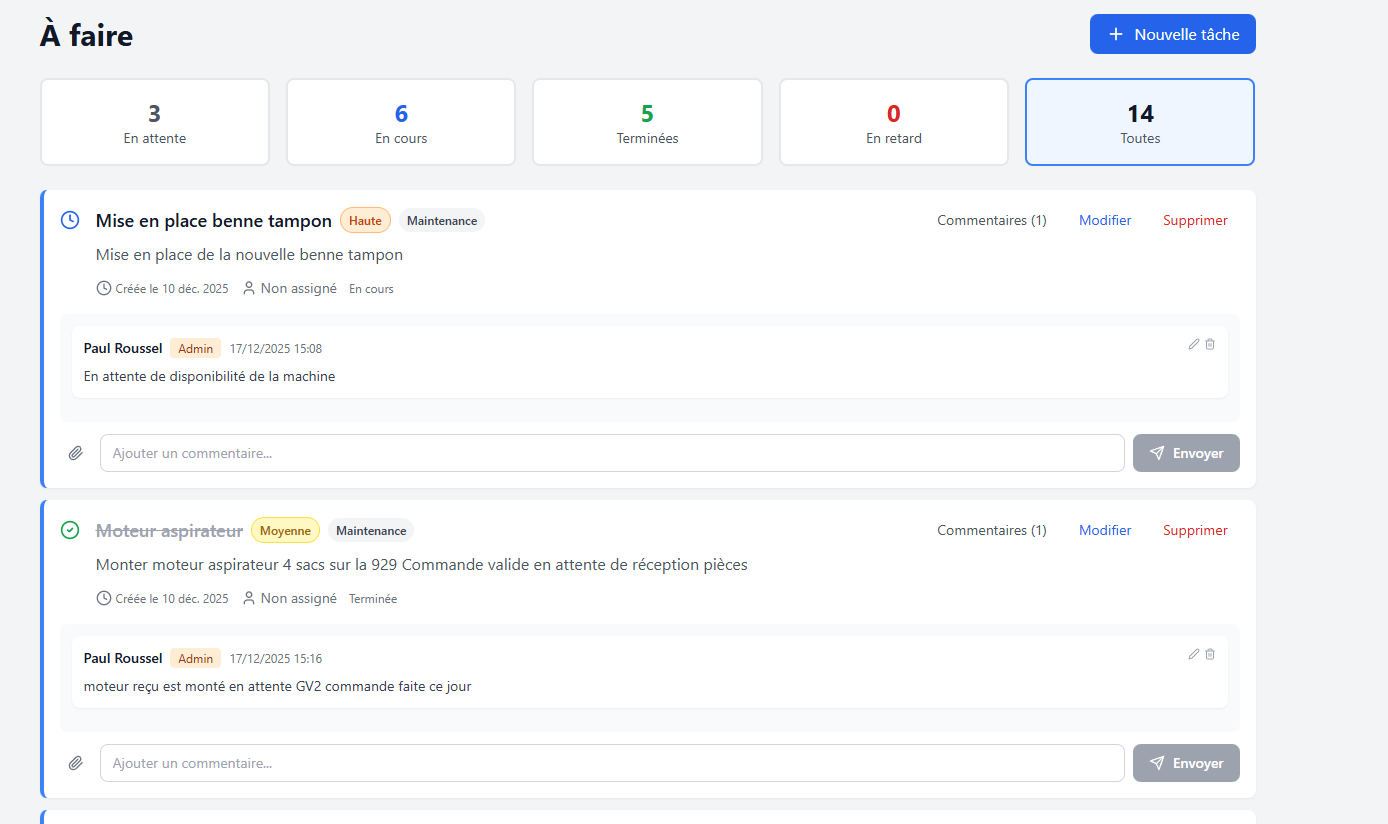Screen dimensions: 1388x824
Task: Delete the machine availability comment via trash icon
Action: 1210,344
